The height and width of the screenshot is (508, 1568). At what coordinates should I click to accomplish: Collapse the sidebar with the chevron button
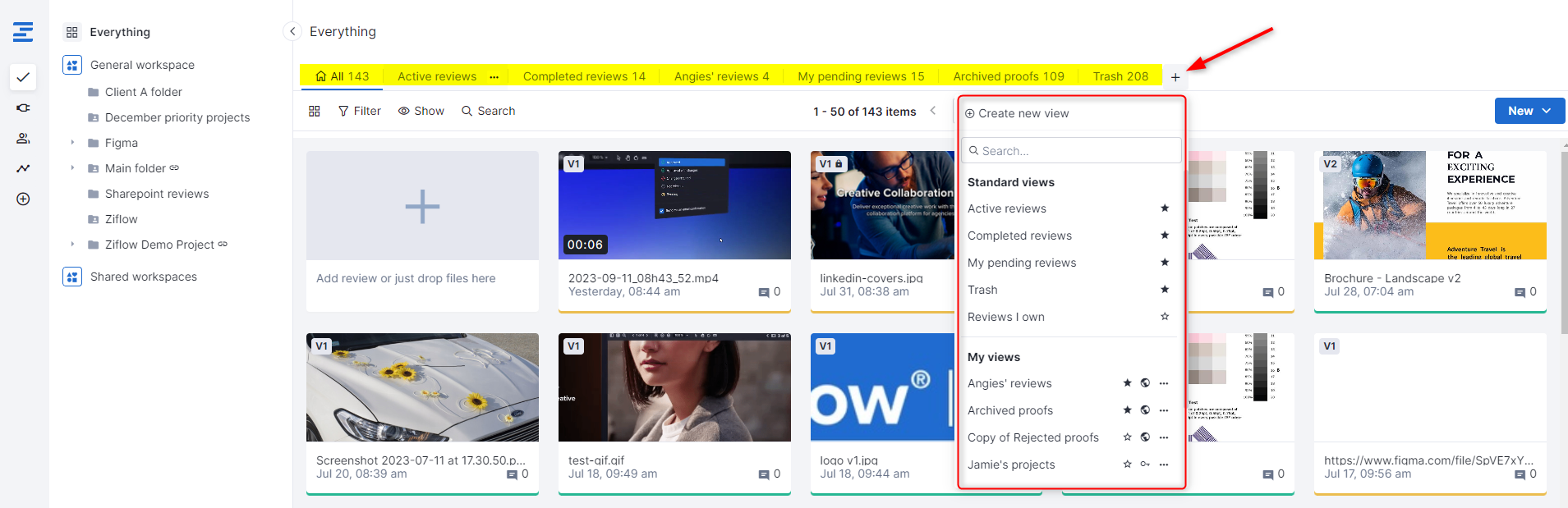292,31
